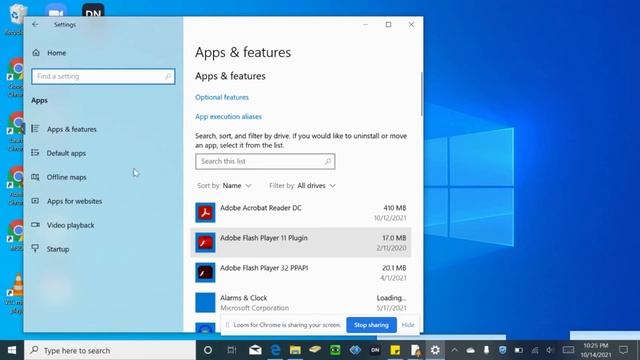Open the taskbar clock and date
Image resolution: width=640 pixels, height=360 pixels.
click(596, 350)
